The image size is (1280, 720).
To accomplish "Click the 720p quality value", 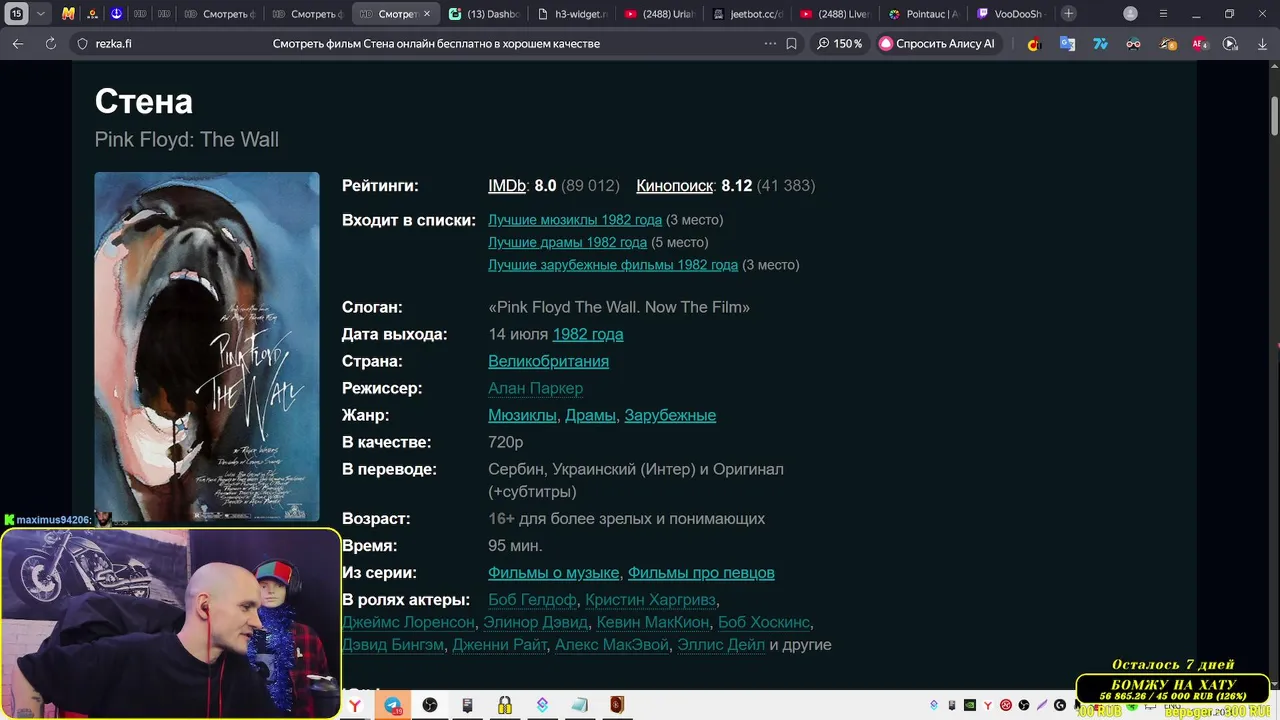I will (x=506, y=443).
